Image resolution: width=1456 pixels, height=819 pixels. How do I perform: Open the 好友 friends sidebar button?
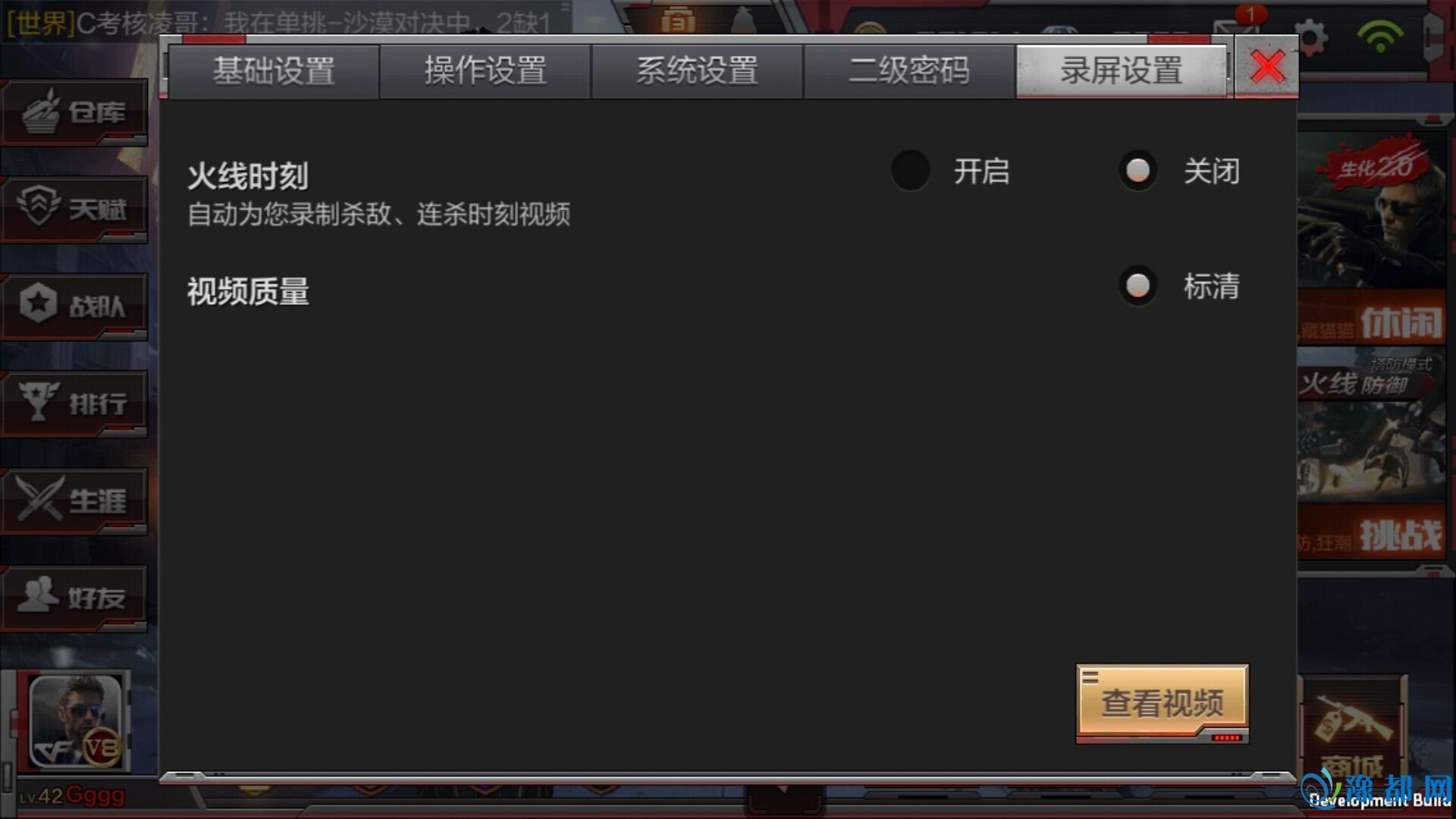coord(74,598)
